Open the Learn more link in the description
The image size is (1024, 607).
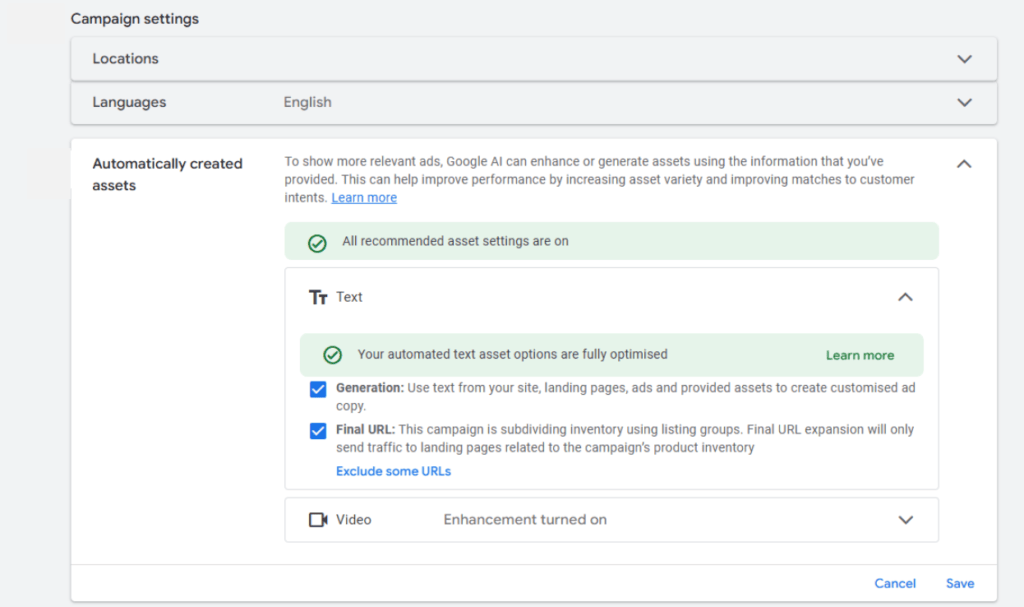[364, 197]
